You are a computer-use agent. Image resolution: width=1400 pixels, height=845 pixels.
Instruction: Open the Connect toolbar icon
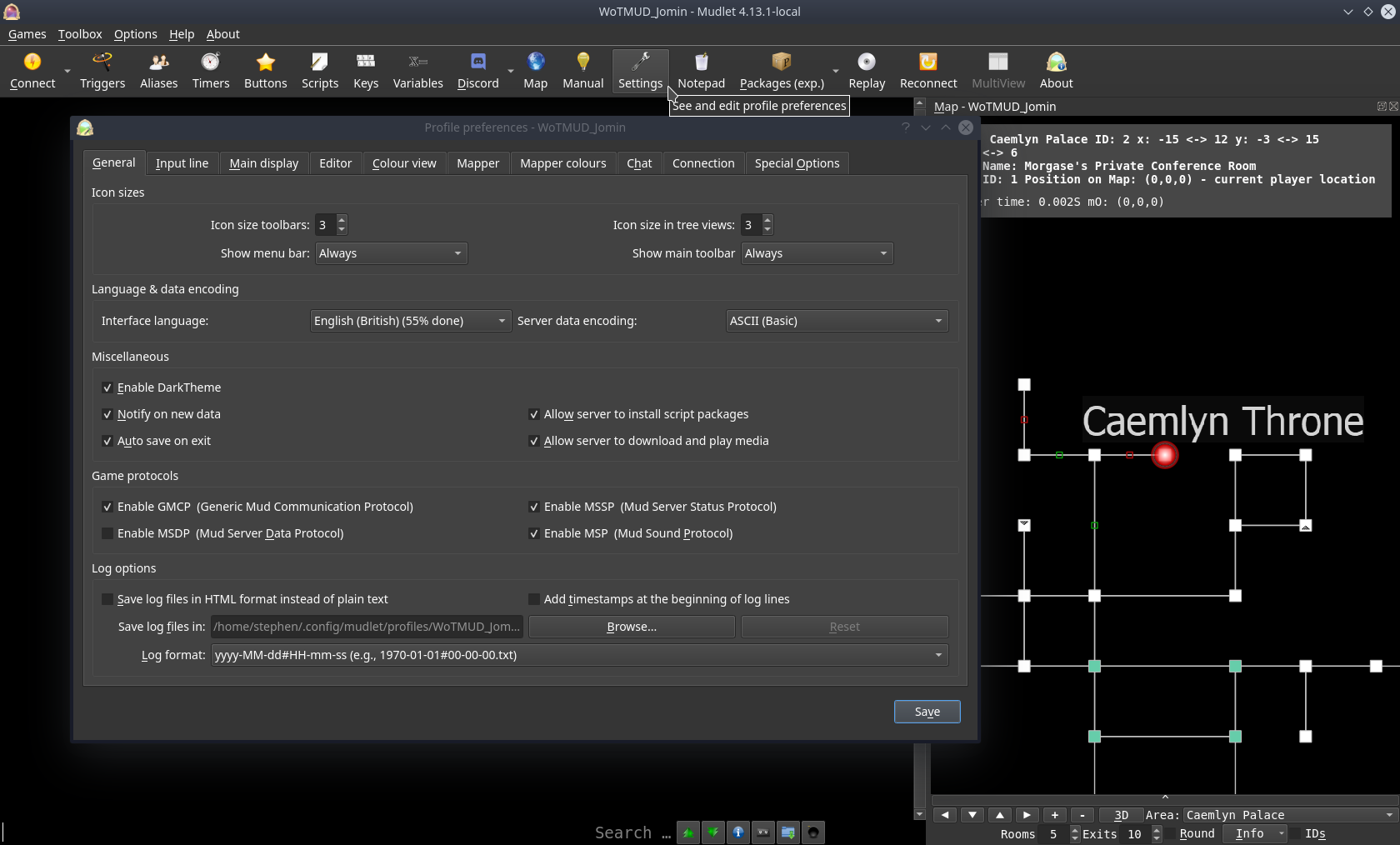pyautogui.click(x=32, y=71)
